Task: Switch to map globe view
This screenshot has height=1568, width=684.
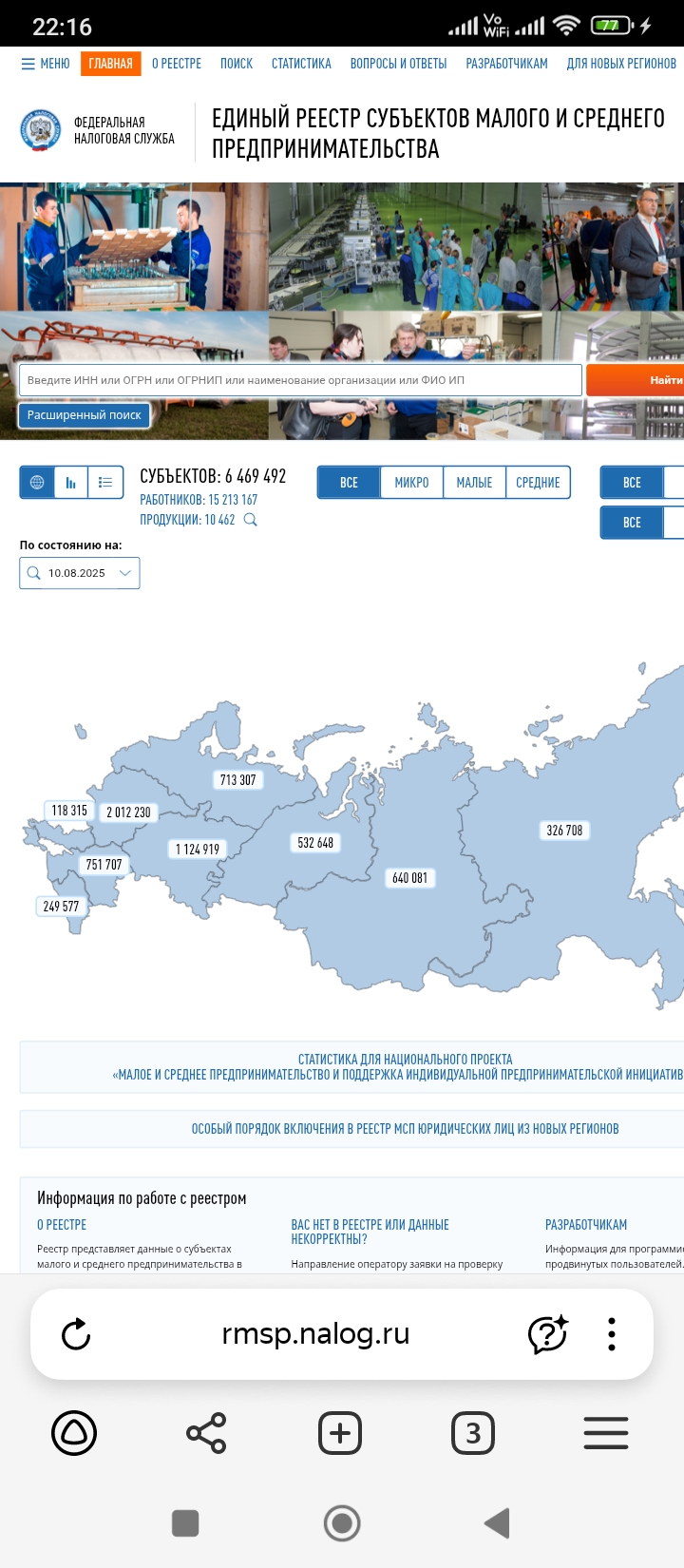Action: (37, 483)
